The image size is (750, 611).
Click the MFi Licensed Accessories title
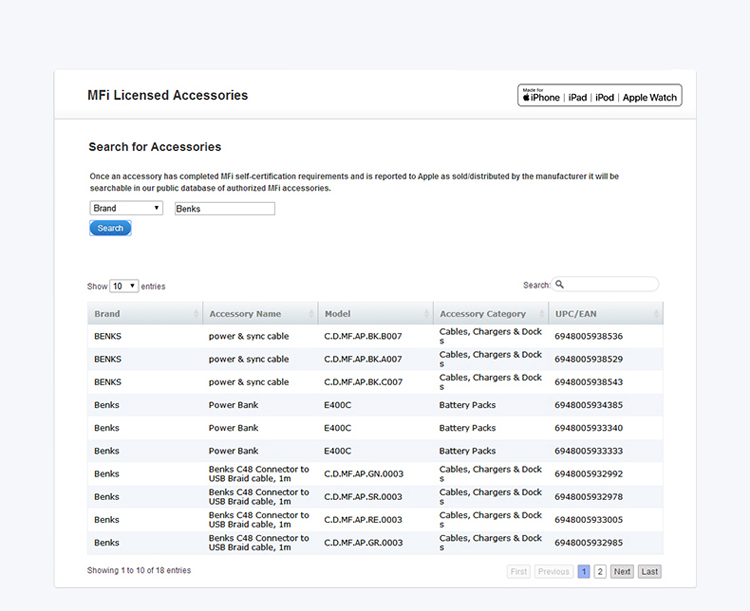167,95
